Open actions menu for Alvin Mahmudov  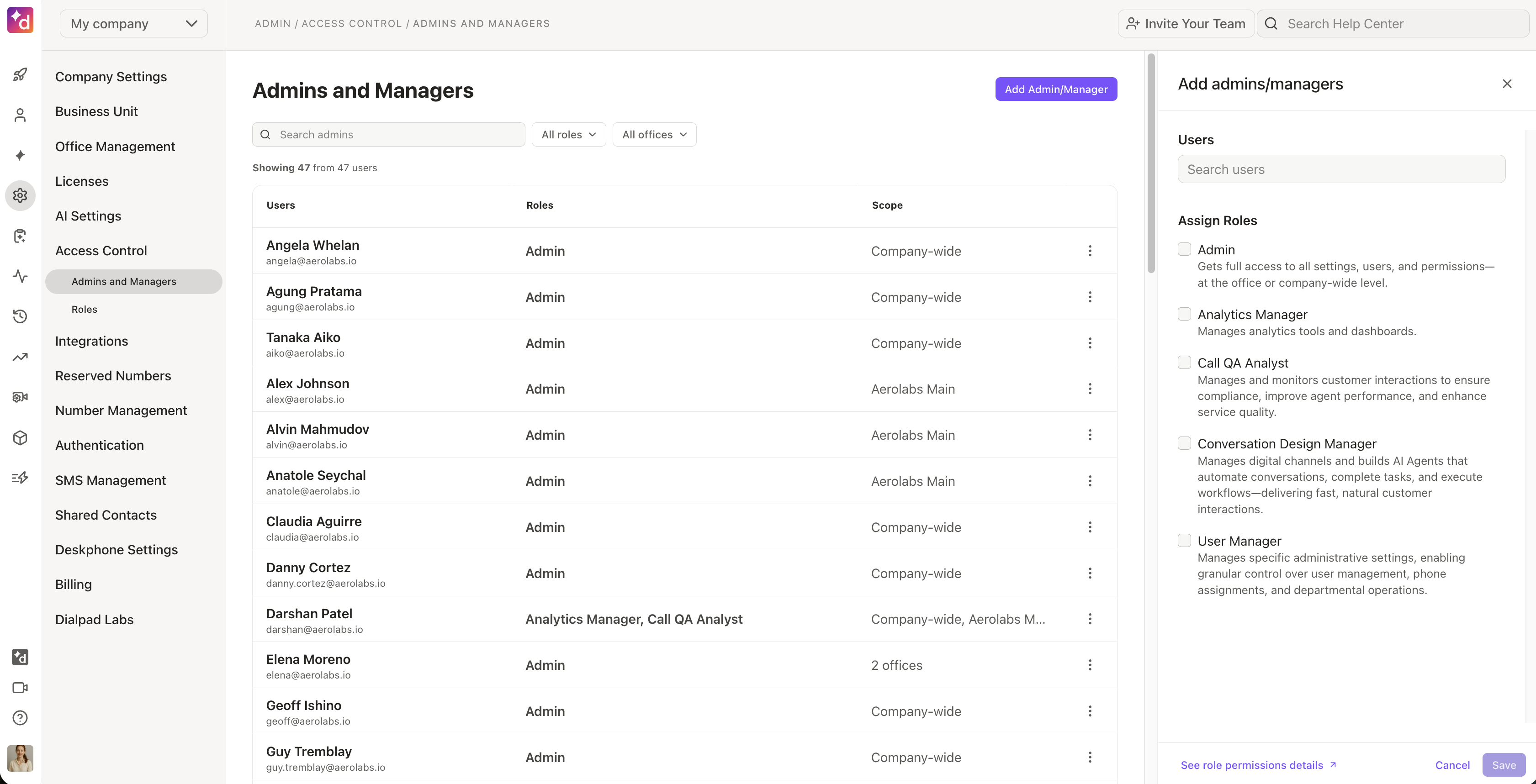click(x=1090, y=435)
